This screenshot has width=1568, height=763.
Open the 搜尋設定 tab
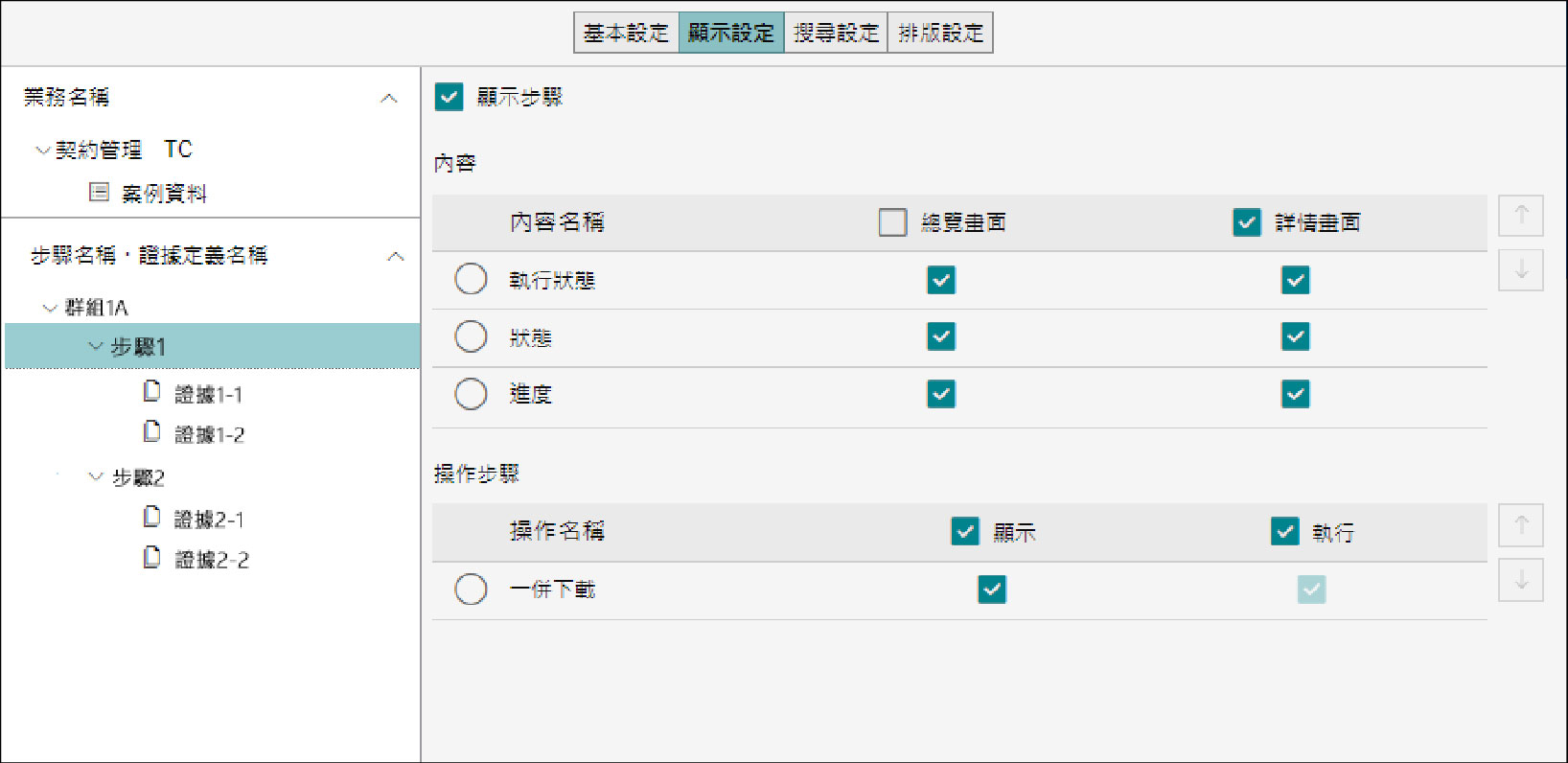point(836,33)
